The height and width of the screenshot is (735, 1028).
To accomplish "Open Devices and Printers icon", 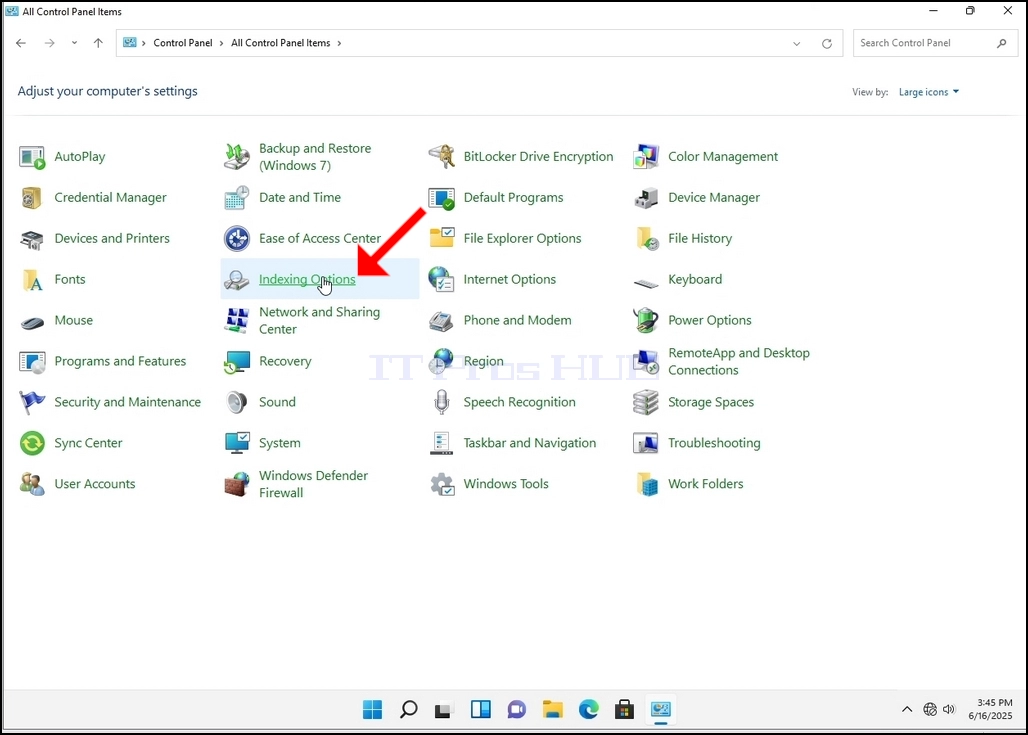I will click(x=32, y=239).
